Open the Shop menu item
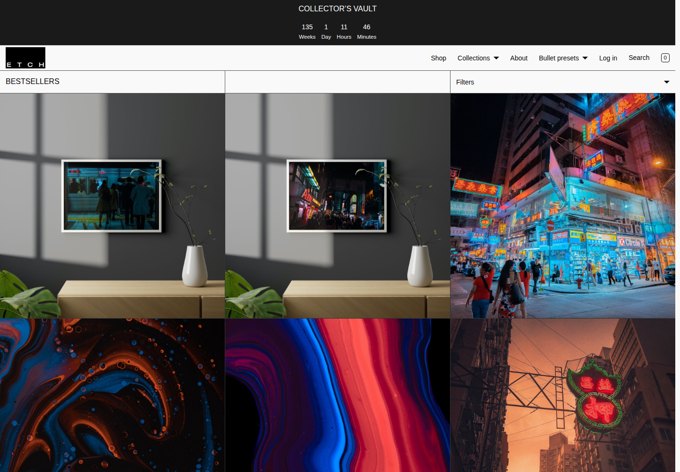 click(438, 58)
